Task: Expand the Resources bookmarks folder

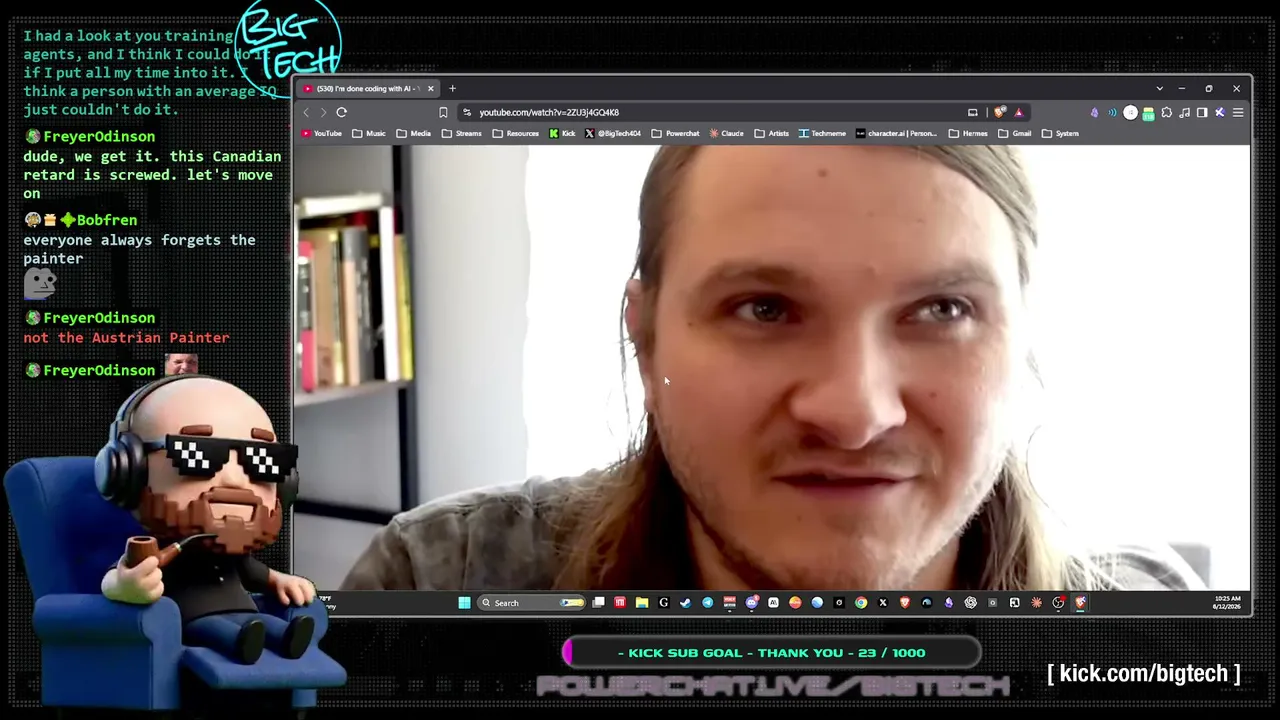Action: (516, 133)
